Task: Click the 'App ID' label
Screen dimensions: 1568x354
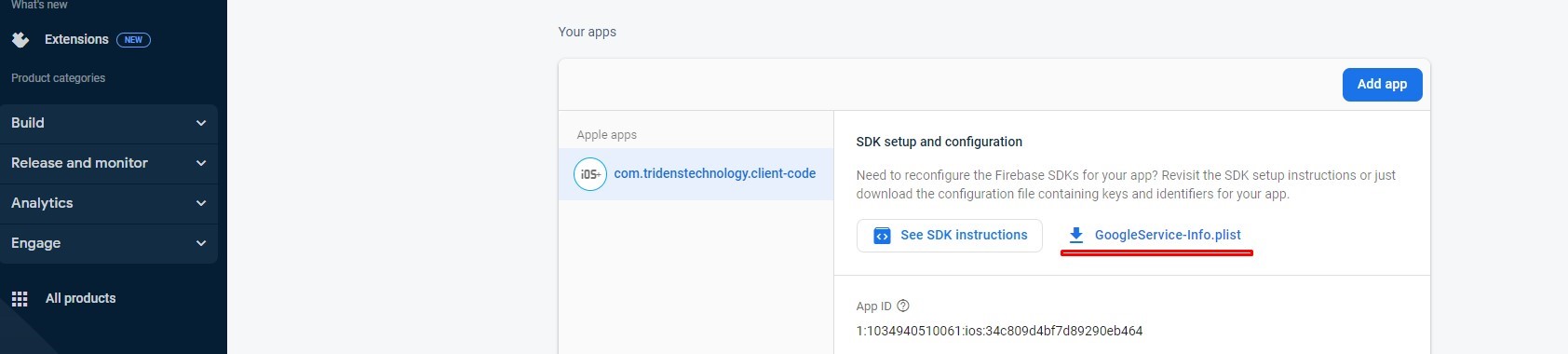Action: [x=873, y=306]
